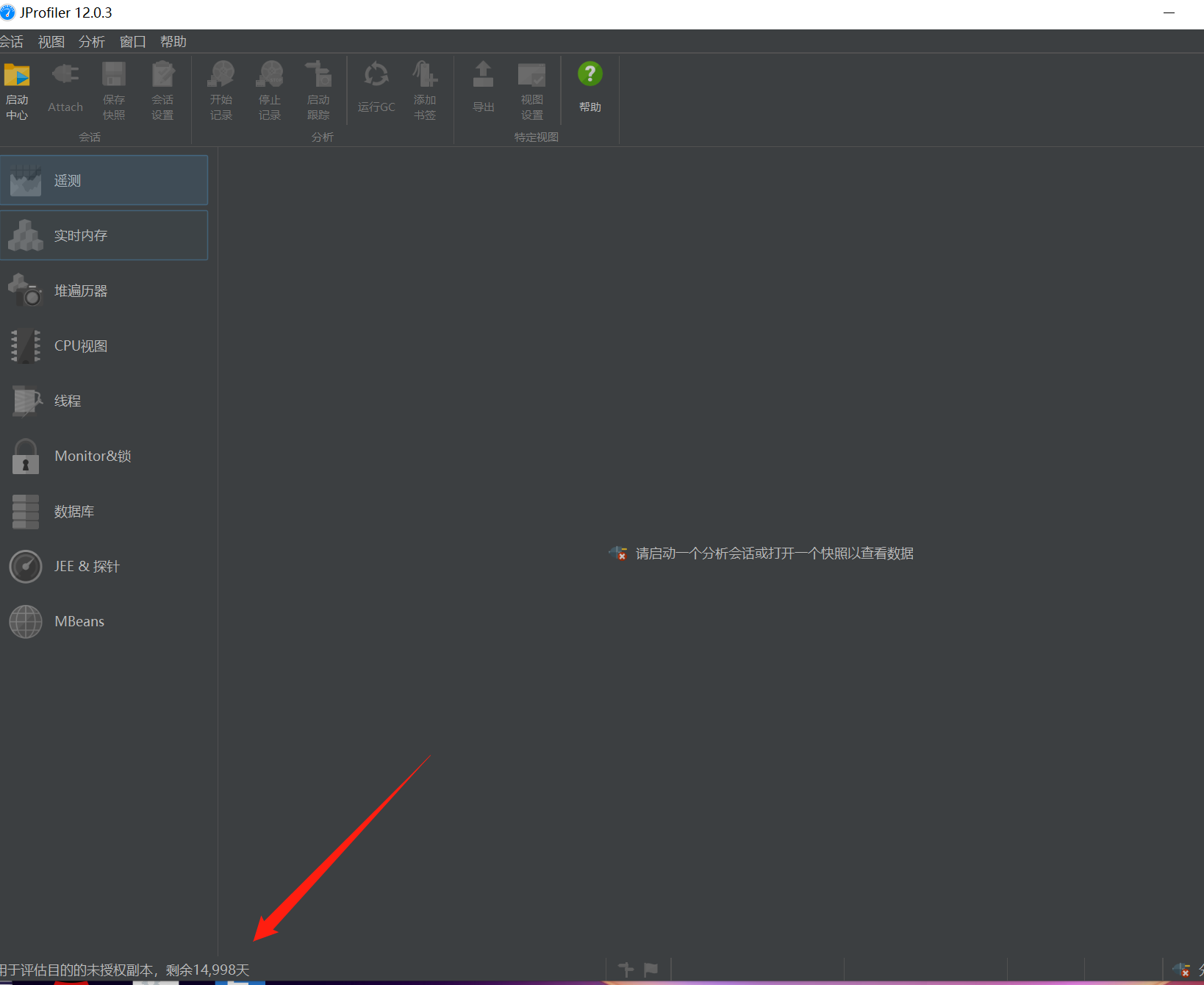Click the green 帮助 question mark icon
The image size is (1204, 985).
click(590, 74)
